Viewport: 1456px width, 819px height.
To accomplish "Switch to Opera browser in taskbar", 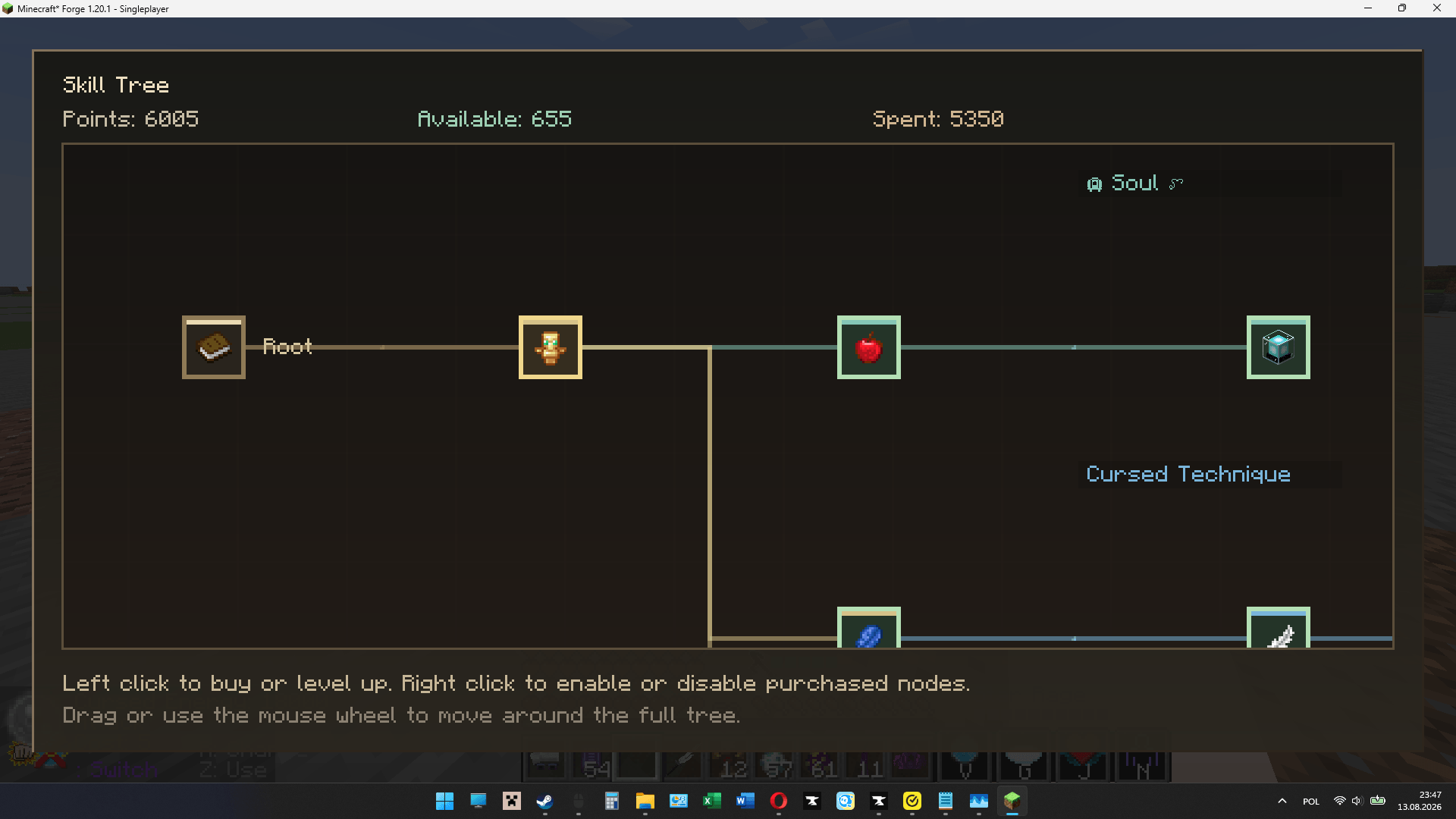I will click(778, 801).
